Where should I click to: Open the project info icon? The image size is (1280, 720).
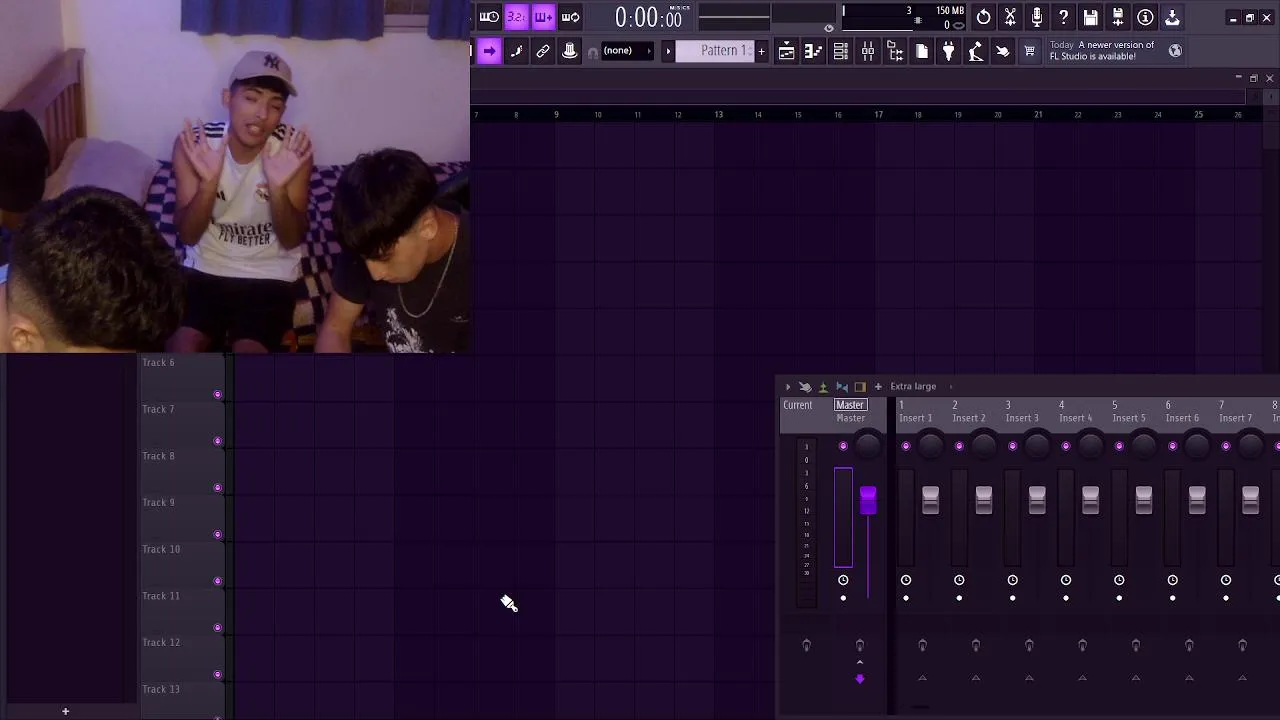[1145, 17]
